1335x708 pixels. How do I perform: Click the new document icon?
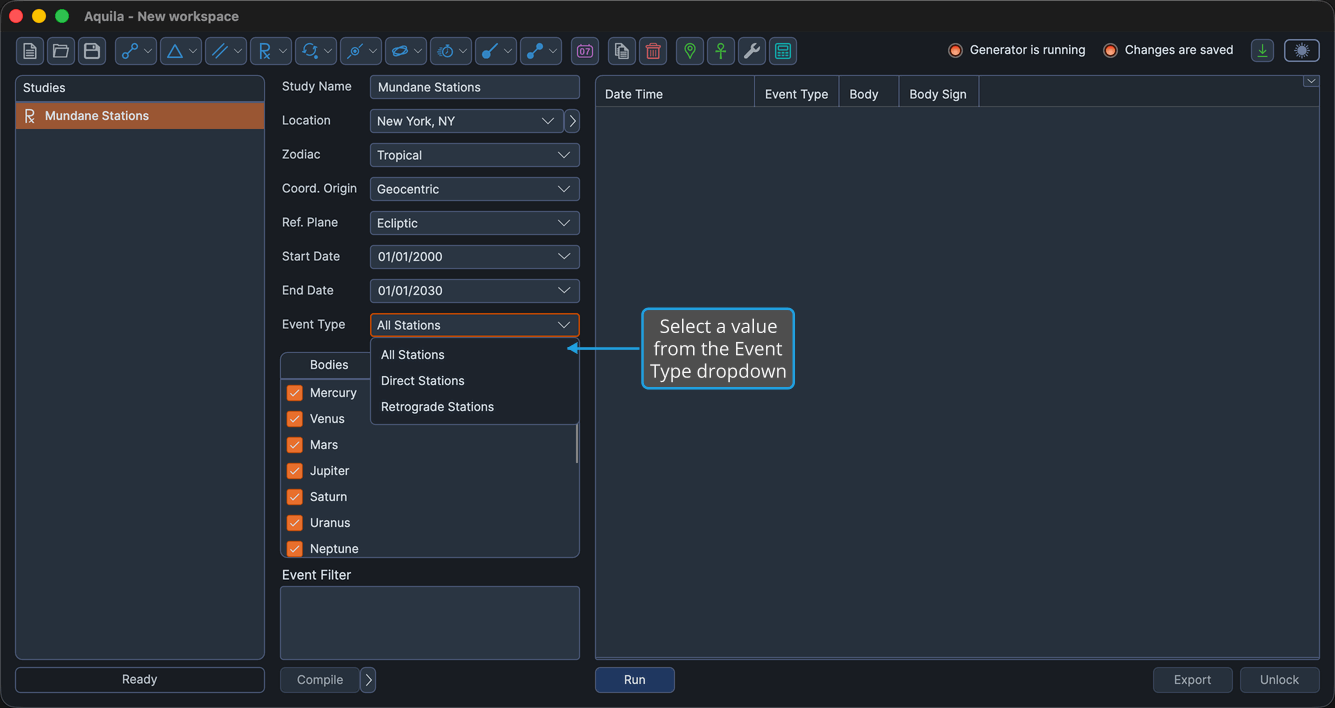pos(30,51)
